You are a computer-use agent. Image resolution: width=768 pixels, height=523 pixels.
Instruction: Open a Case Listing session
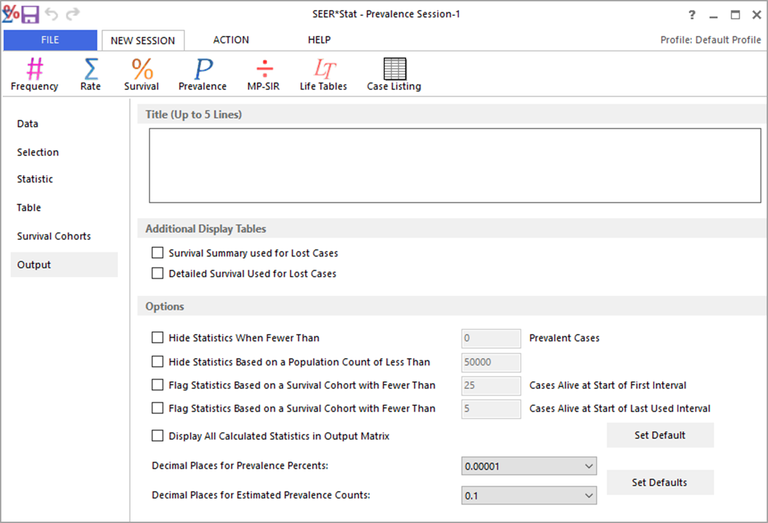pos(393,75)
